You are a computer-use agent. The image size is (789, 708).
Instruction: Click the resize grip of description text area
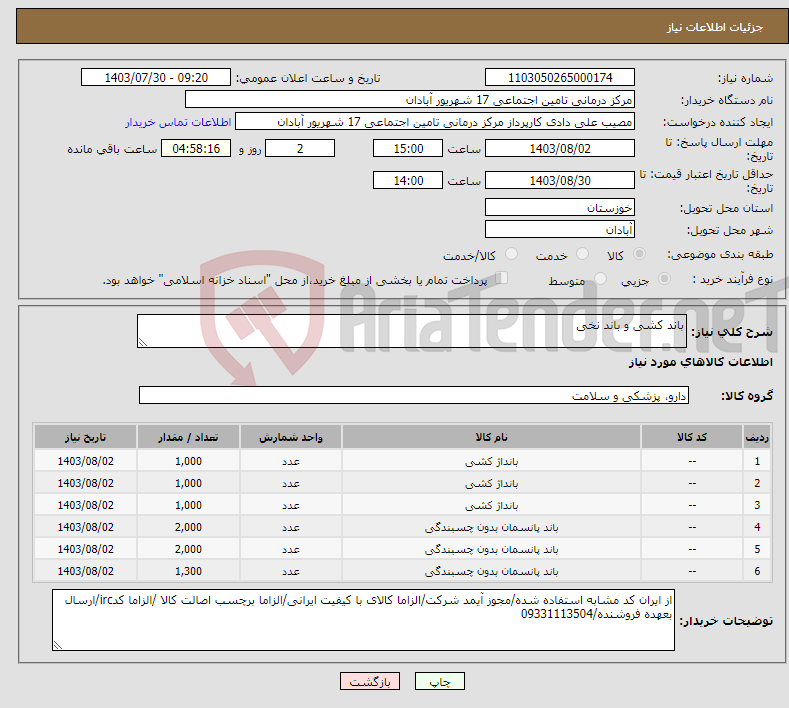143,342
